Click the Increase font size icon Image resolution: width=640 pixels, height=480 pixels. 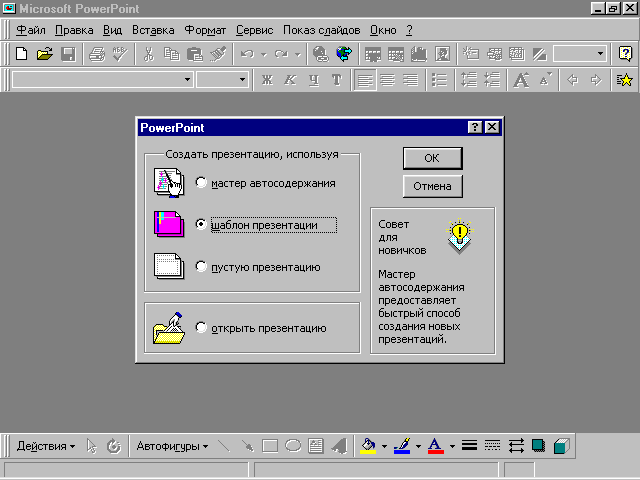pos(521,80)
